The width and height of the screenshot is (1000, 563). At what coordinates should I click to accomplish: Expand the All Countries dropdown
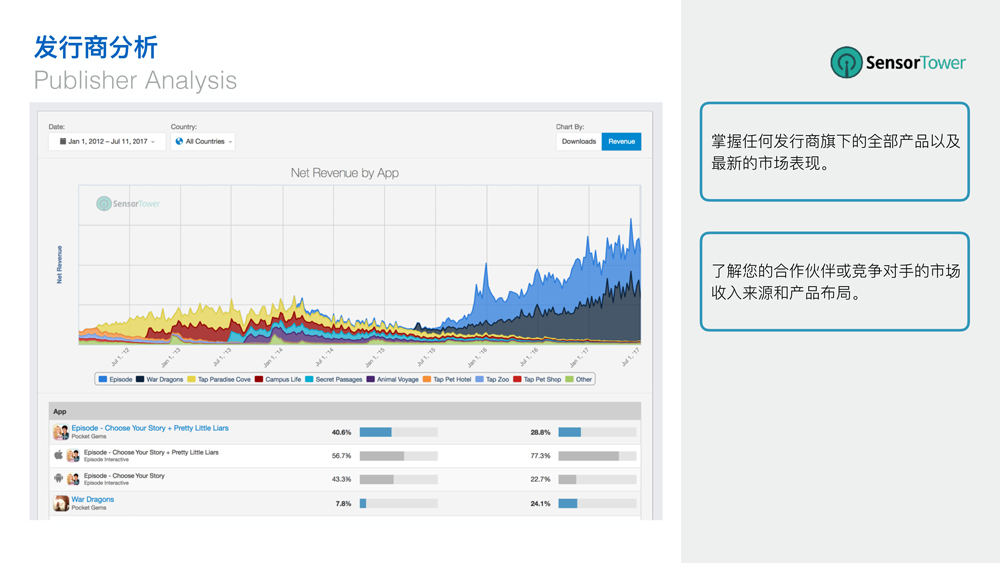[203, 142]
